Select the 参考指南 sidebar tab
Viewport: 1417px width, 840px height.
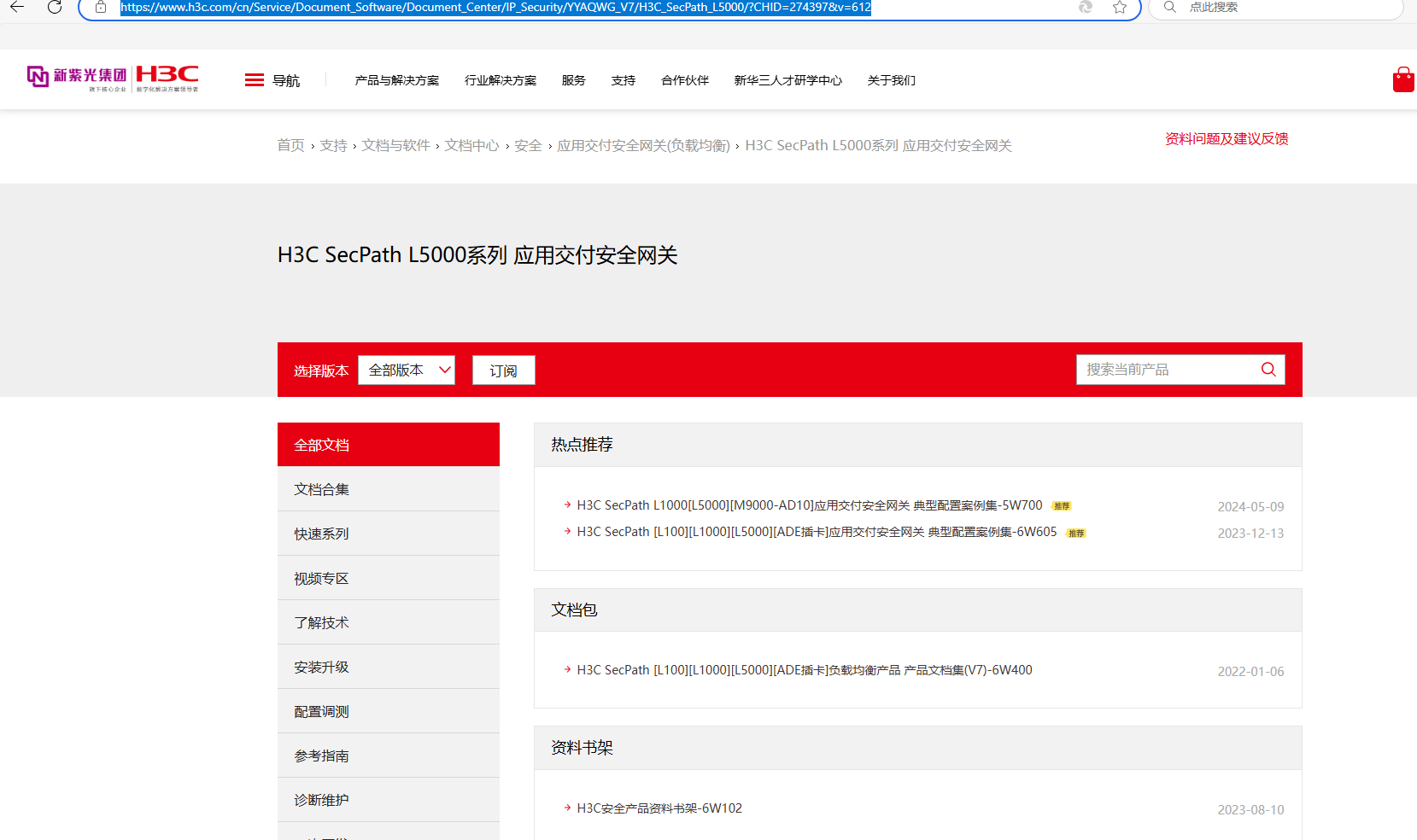coord(389,755)
